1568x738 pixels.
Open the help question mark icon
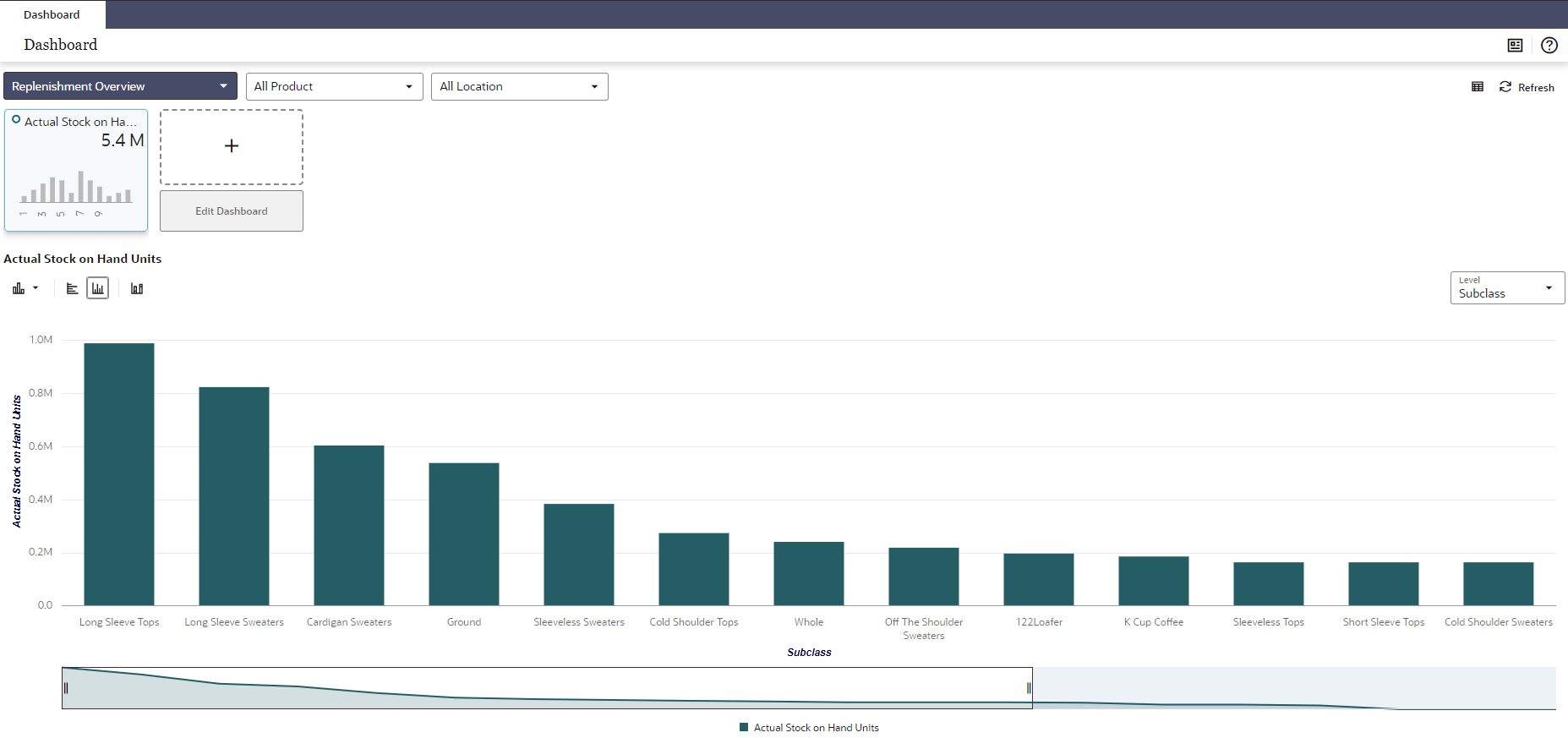click(x=1549, y=46)
